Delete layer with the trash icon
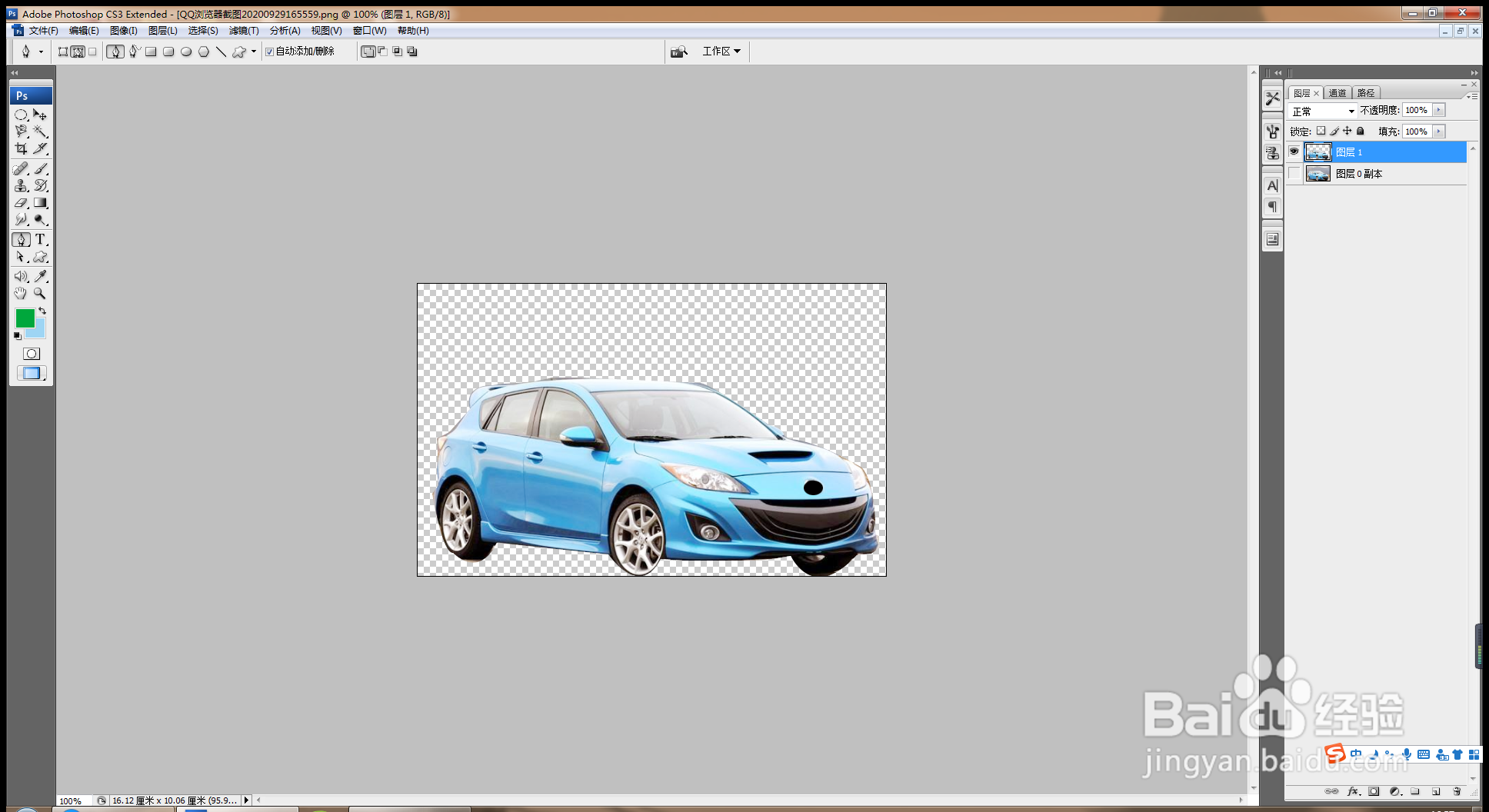Viewport: 1489px width, 812px height. pos(1457,791)
